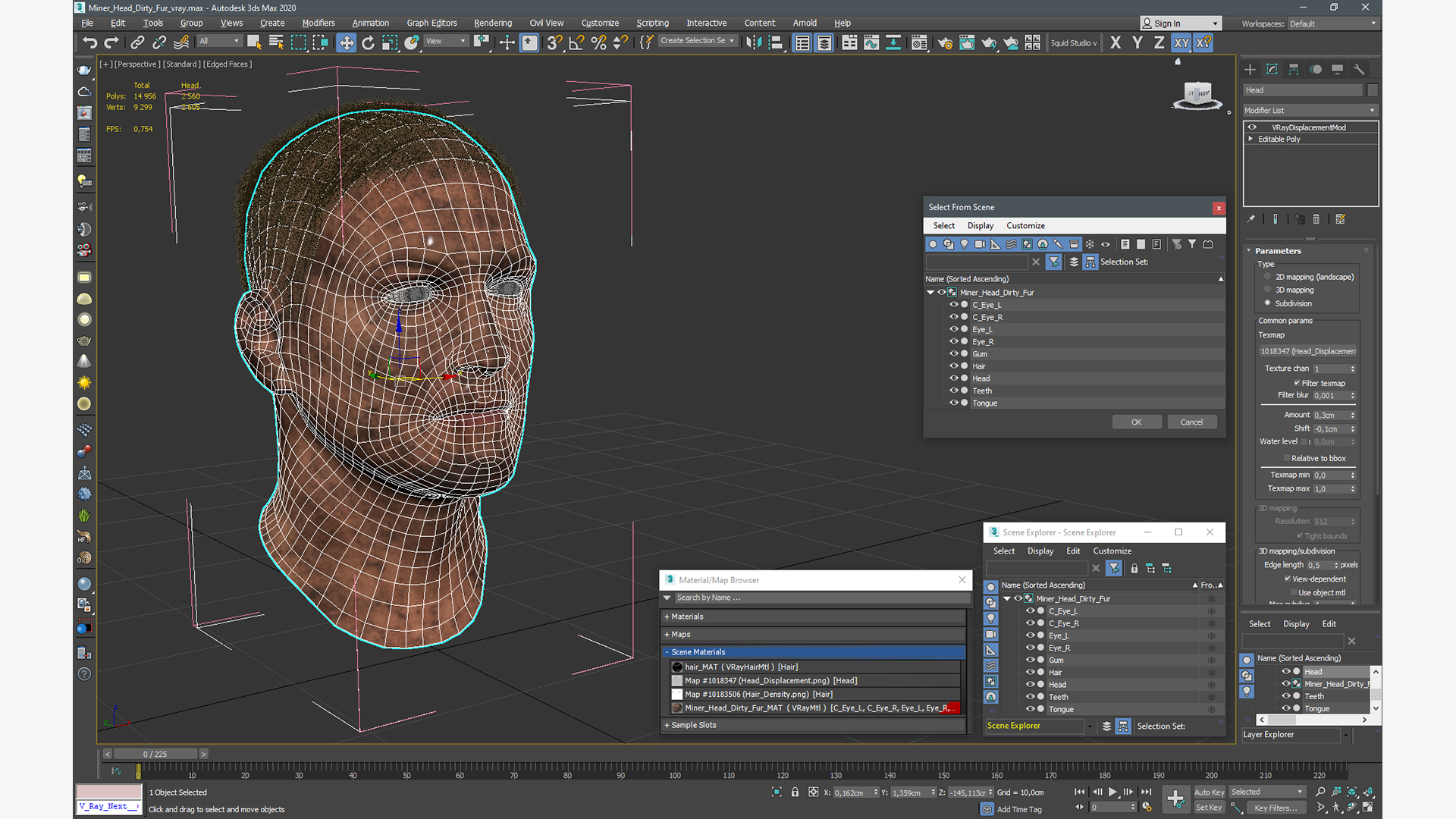Open the Scripting menu

(x=652, y=23)
